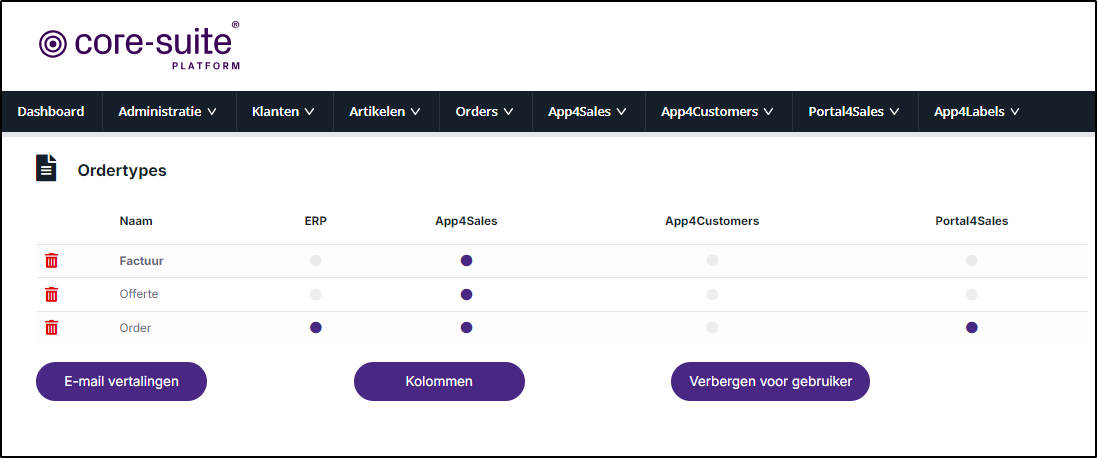
Task: Enable Portal4Sales for Offerte
Action: click(972, 294)
